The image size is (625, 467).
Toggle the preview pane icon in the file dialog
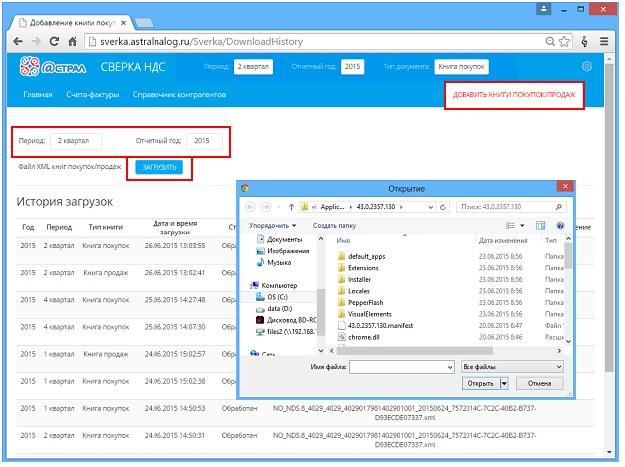(x=541, y=226)
